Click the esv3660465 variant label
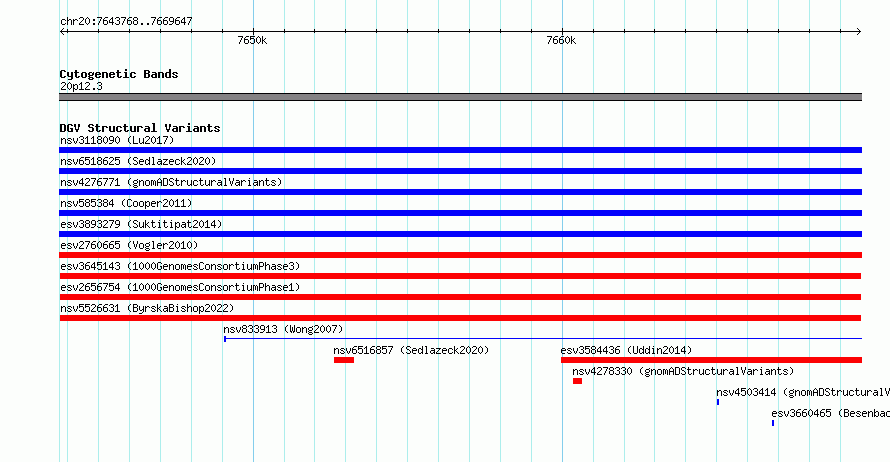 [830, 413]
